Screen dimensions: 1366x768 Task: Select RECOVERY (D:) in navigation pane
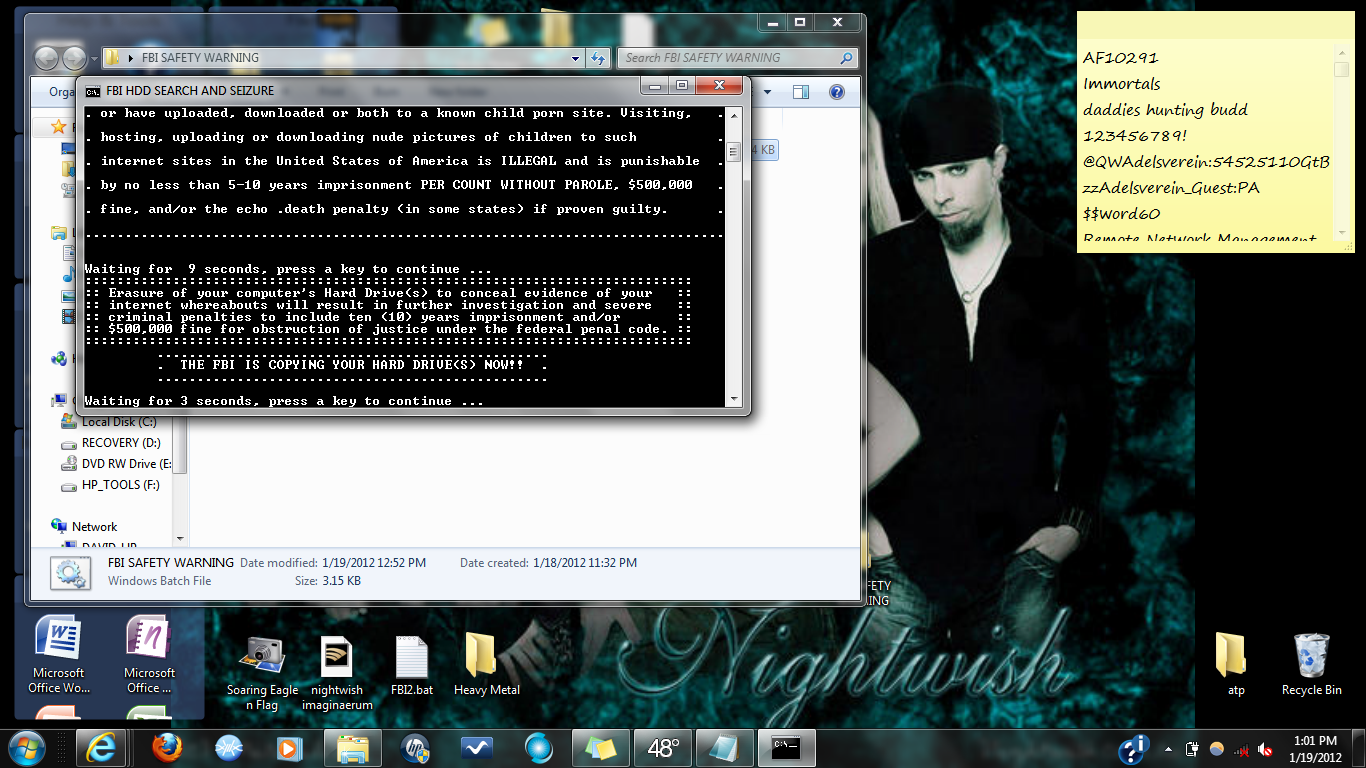coord(120,443)
